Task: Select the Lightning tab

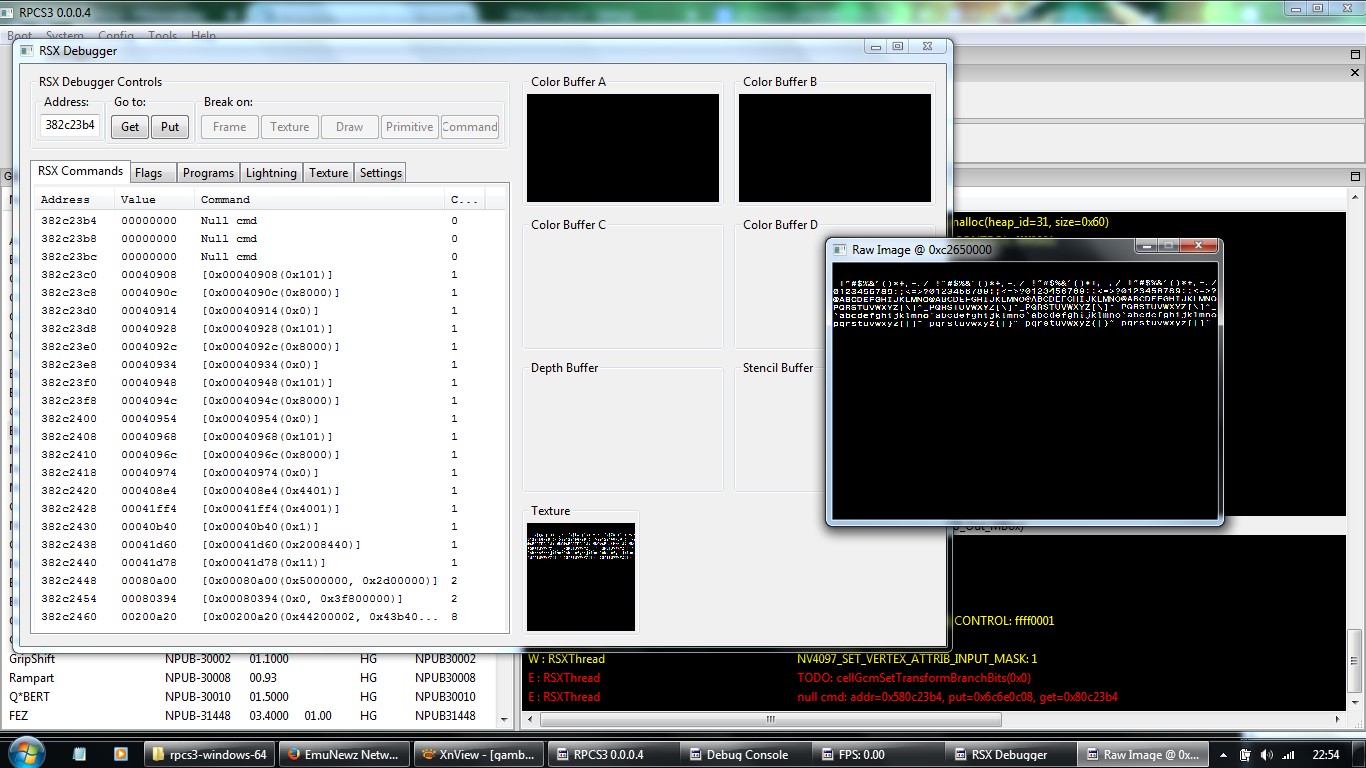Action: [271, 173]
